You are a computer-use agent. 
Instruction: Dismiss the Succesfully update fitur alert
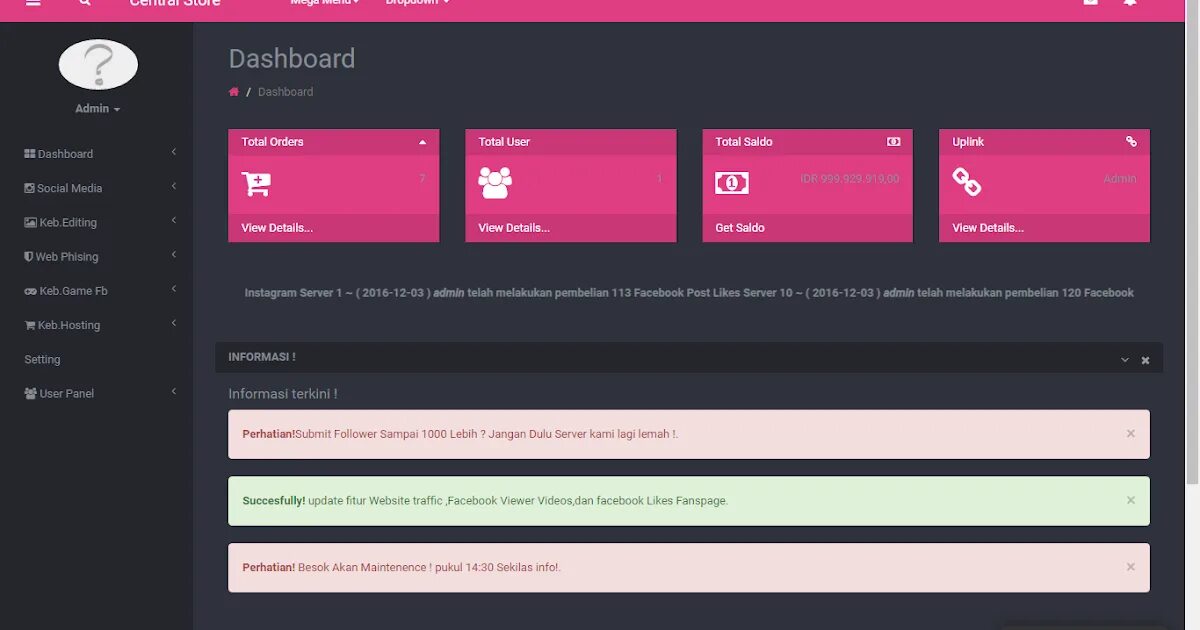point(1131,500)
